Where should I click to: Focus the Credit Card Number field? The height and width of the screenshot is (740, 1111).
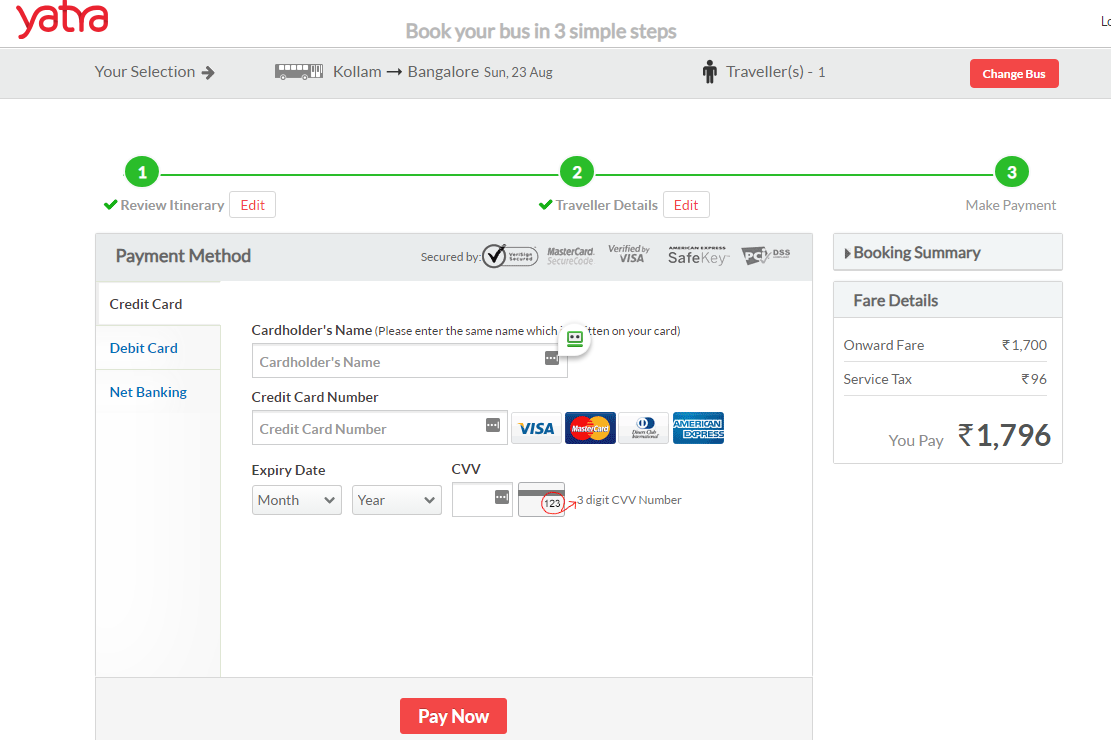(380, 428)
